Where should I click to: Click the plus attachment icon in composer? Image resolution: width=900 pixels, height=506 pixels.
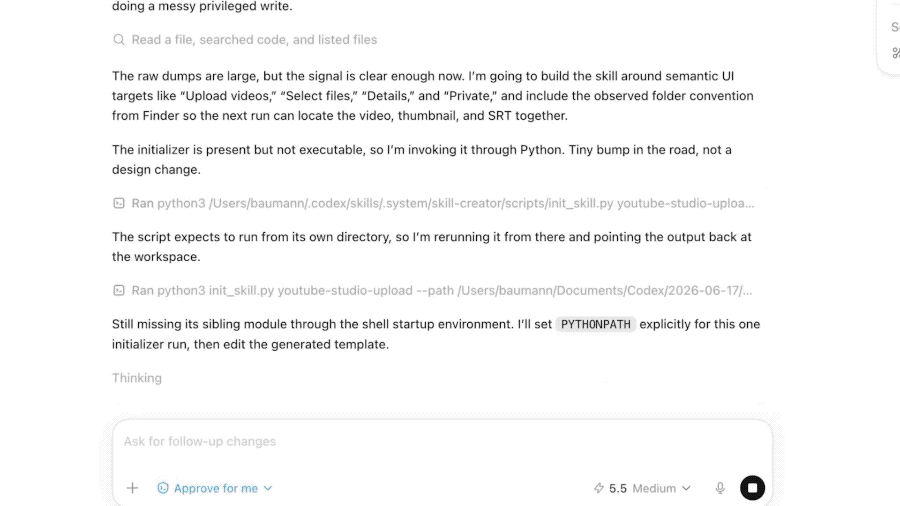133,488
